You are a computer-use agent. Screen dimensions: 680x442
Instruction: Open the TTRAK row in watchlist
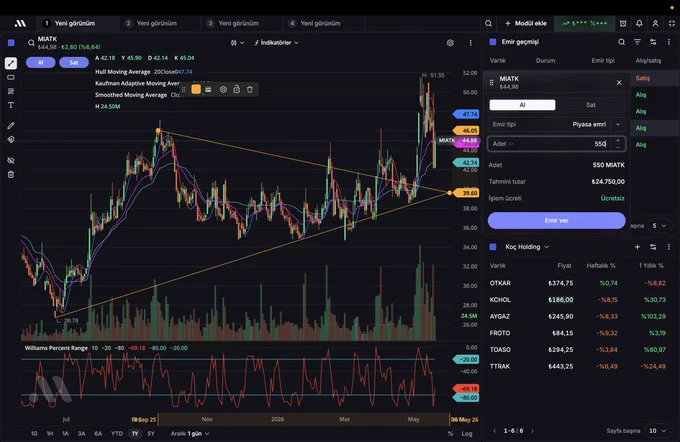point(579,367)
